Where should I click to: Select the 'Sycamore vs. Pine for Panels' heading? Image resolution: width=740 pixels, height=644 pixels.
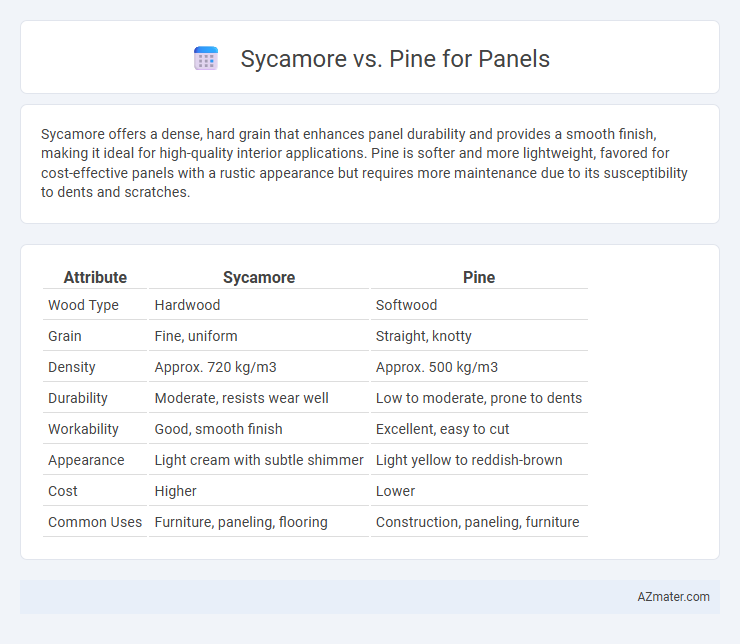(395, 59)
